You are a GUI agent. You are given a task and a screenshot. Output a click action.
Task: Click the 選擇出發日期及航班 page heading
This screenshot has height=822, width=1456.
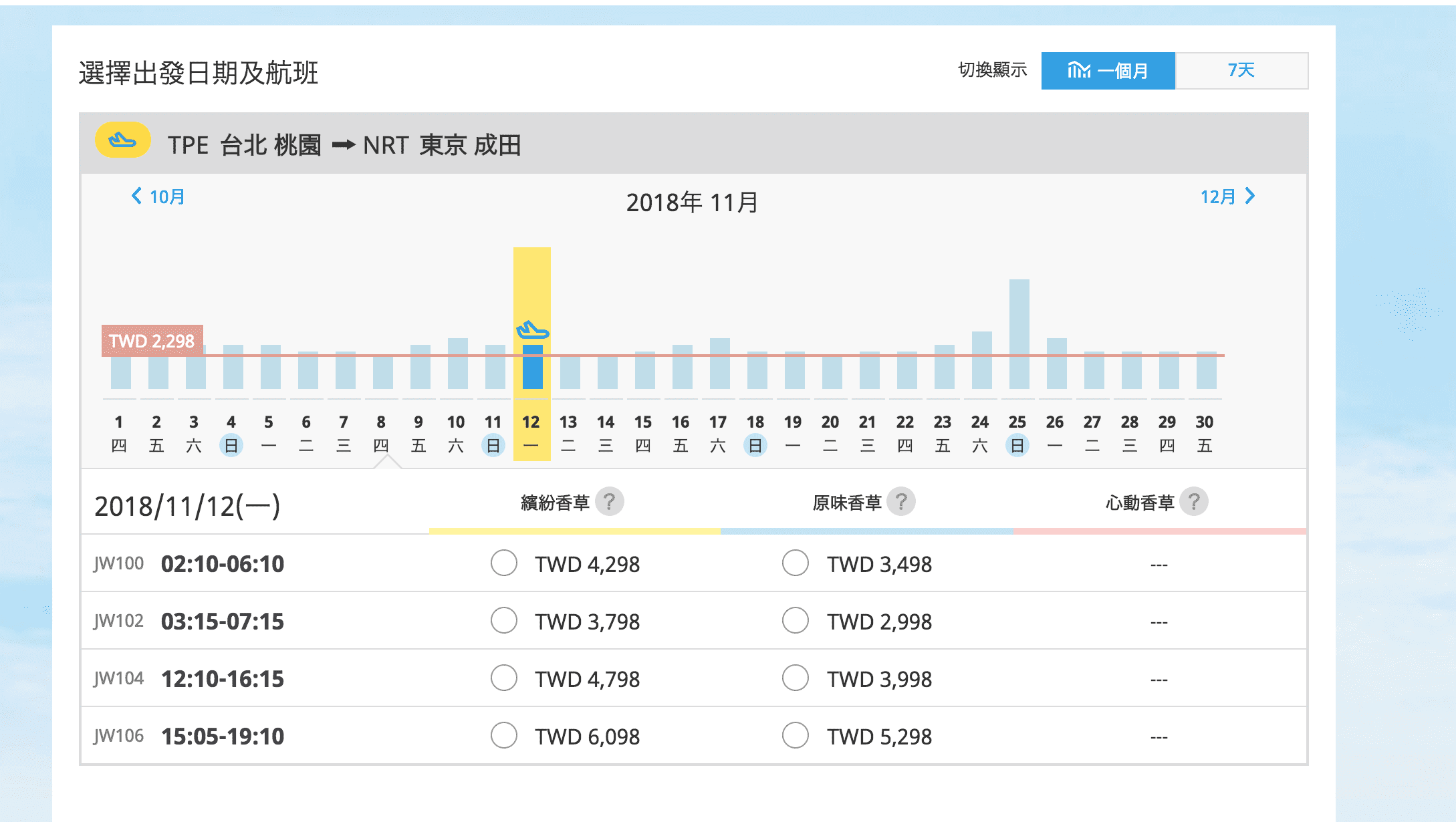pyautogui.click(x=199, y=73)
